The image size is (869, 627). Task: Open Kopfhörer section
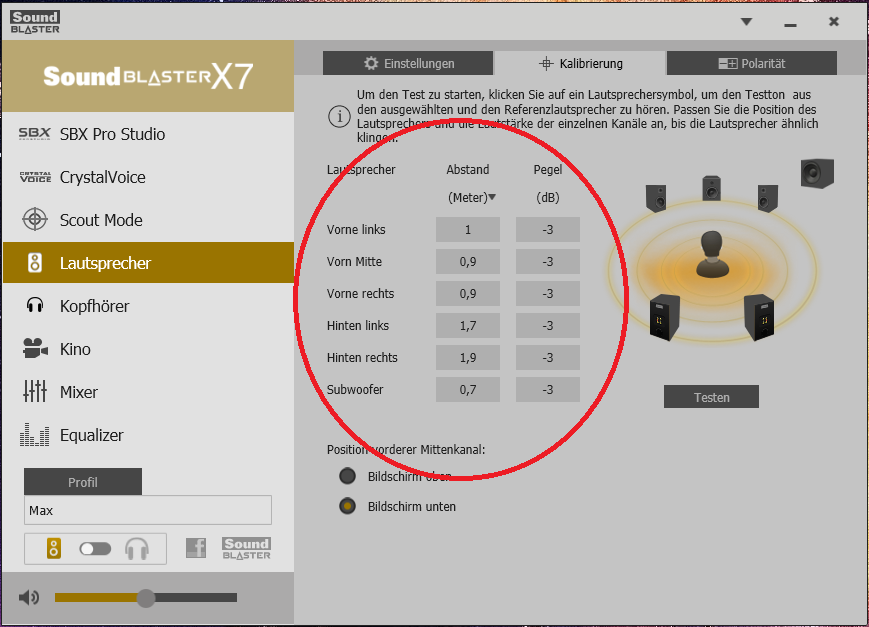pyautogui.click(x=148, y=306)
